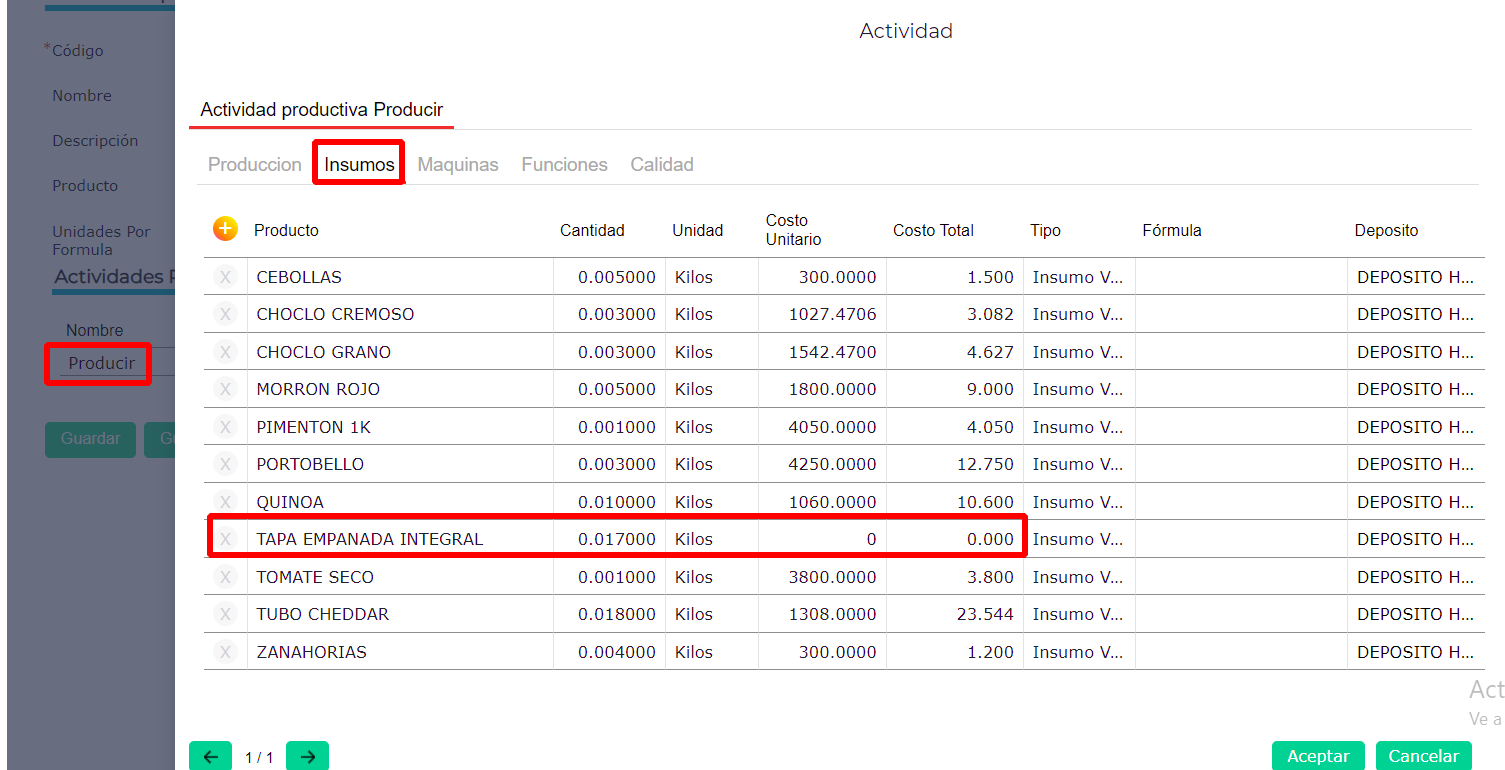
Task: Go to previous page with left arrow
Action: [x=210, y=757]
